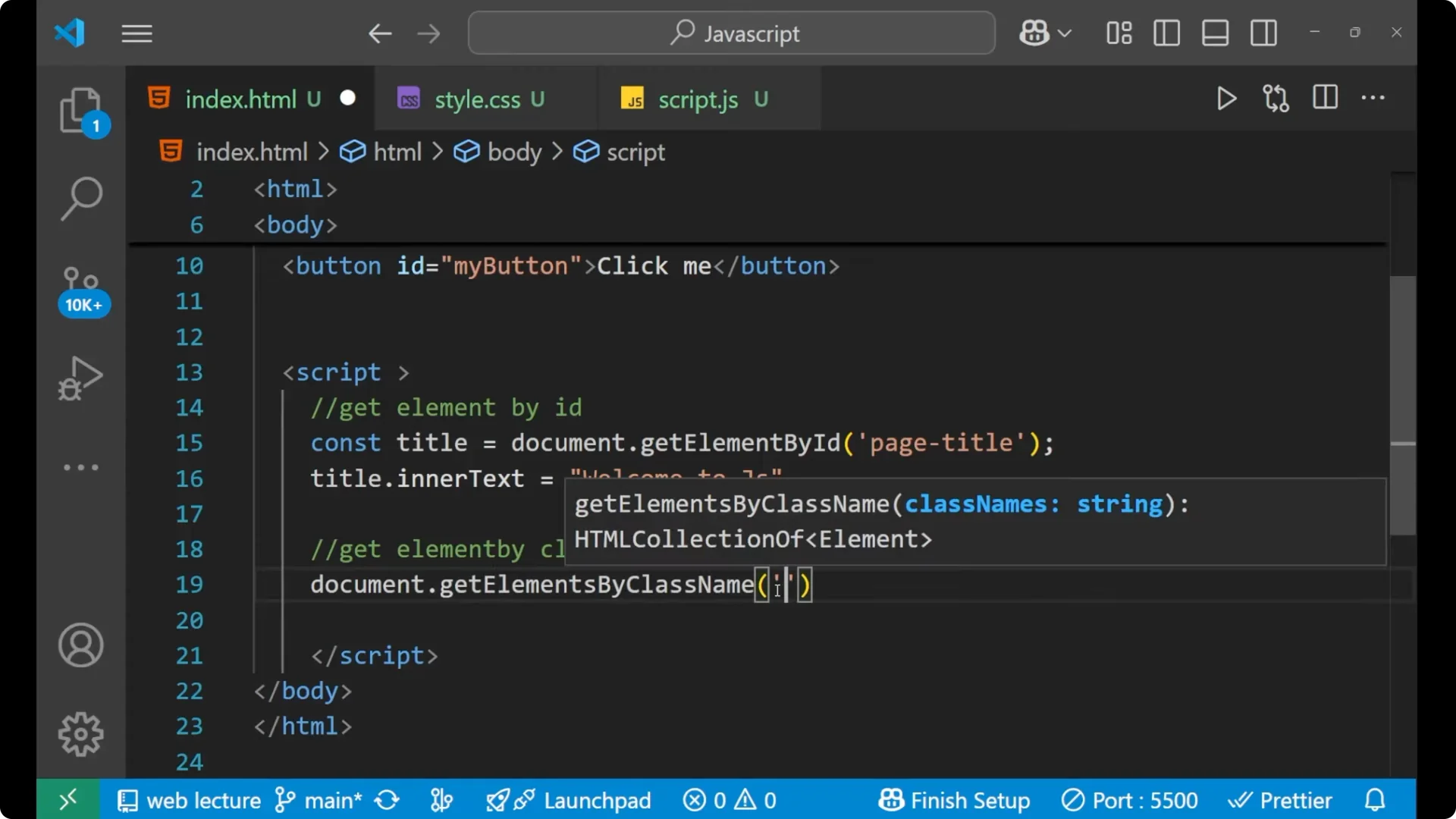Open the editor more actions menu
Screen dimensions: 1456x819
point(1374,99)
